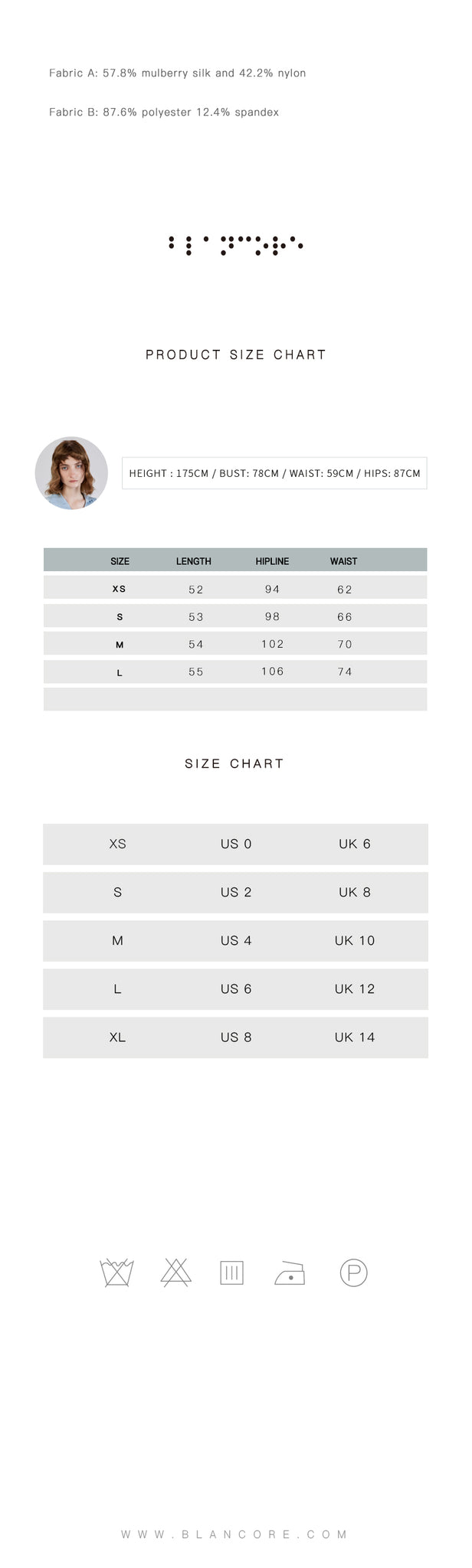The image size is (472, 1568).
Task: Select the M row with hipline 102
Action: pos(235,644)
